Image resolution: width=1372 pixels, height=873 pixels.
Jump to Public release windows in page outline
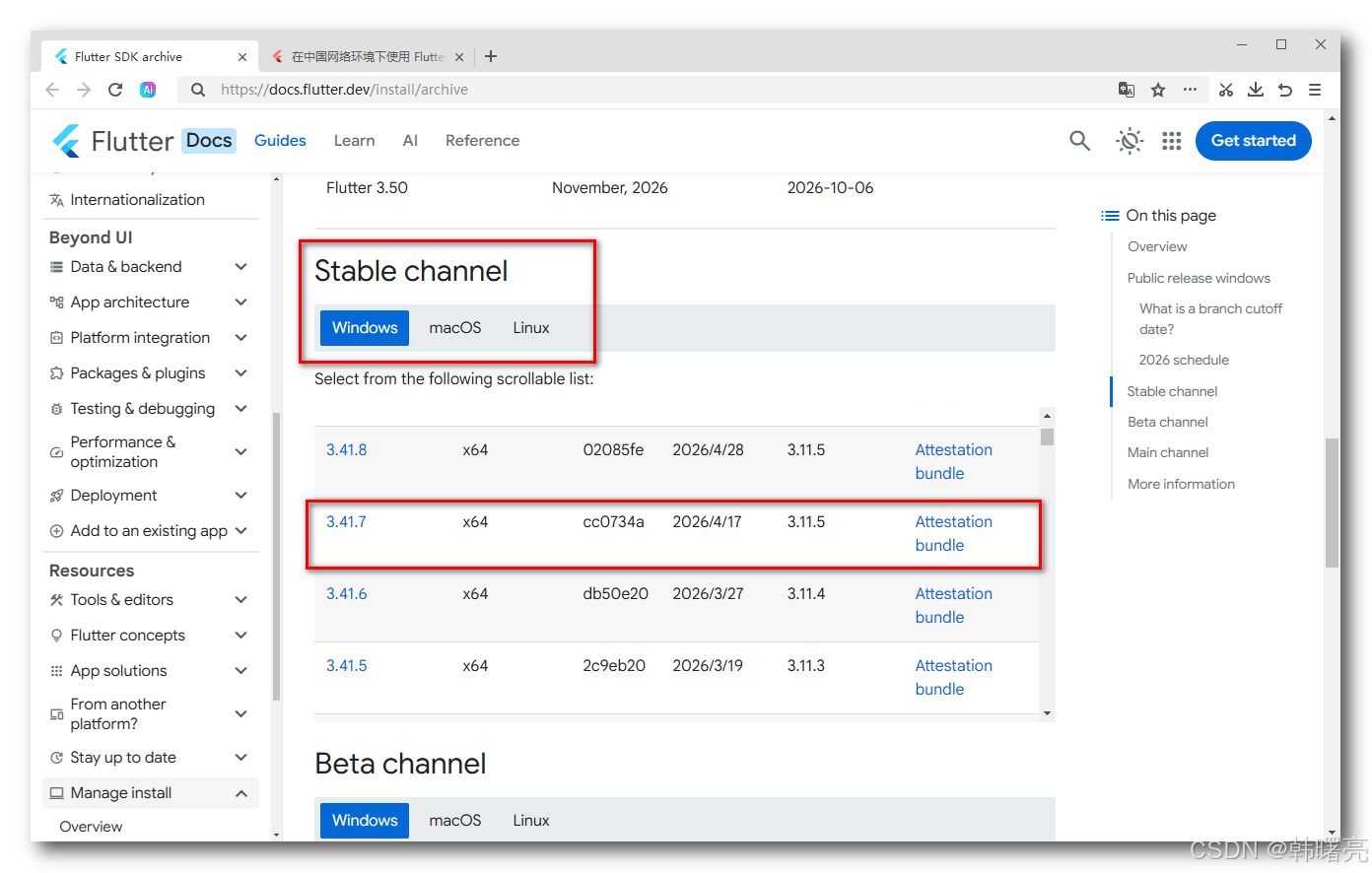tap(1199, 279)
